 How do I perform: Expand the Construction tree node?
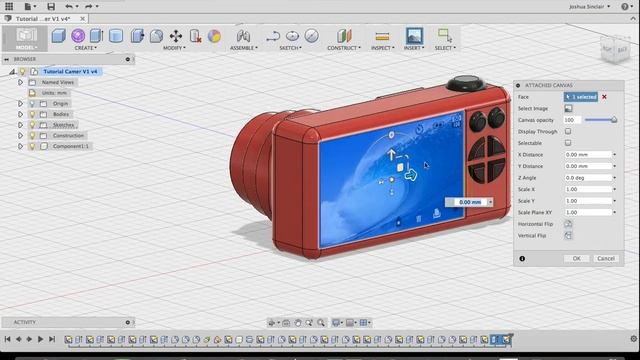click(20, 136)
